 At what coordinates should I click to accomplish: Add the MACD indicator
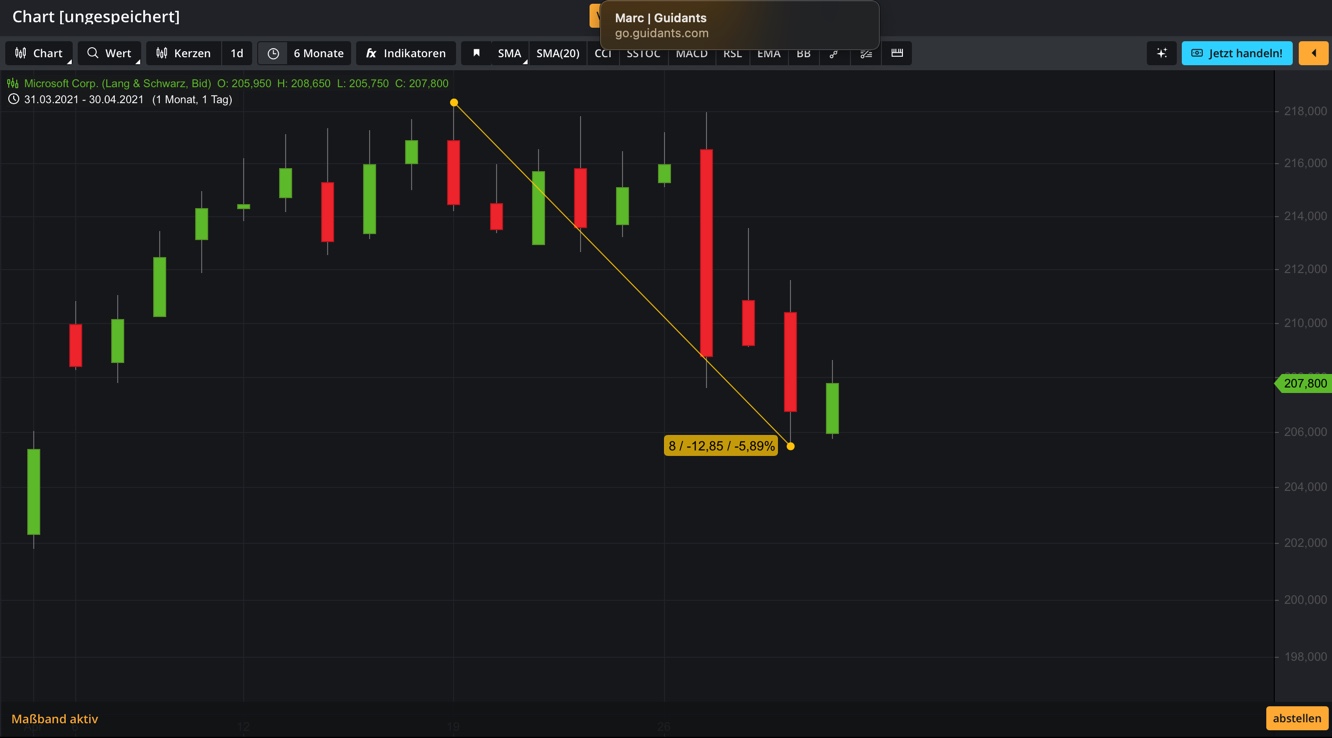coord(691,53)
